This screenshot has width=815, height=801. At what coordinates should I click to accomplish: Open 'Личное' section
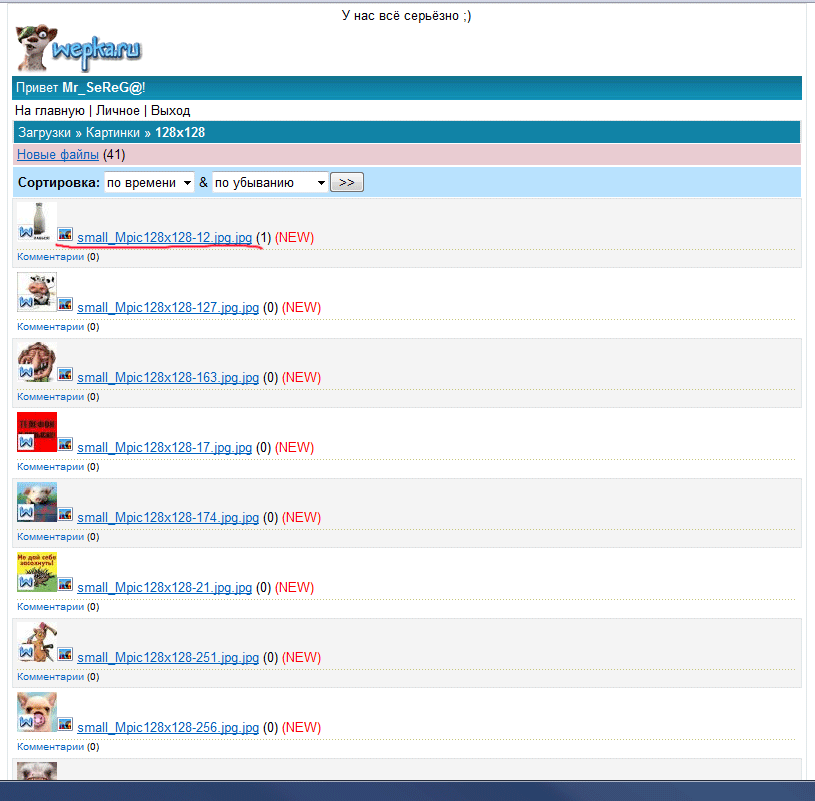pos(117,111)
